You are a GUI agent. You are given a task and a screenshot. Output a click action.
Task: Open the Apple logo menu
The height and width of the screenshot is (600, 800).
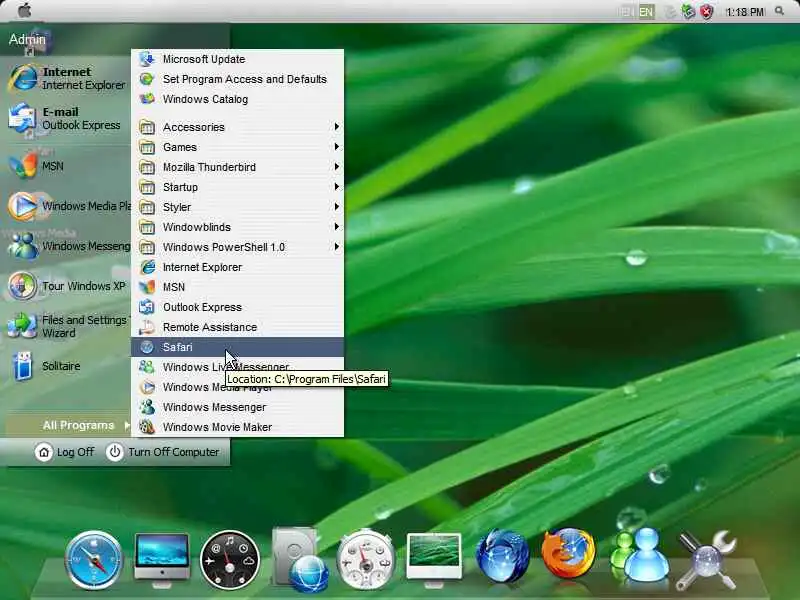click(x=23, y=10)
